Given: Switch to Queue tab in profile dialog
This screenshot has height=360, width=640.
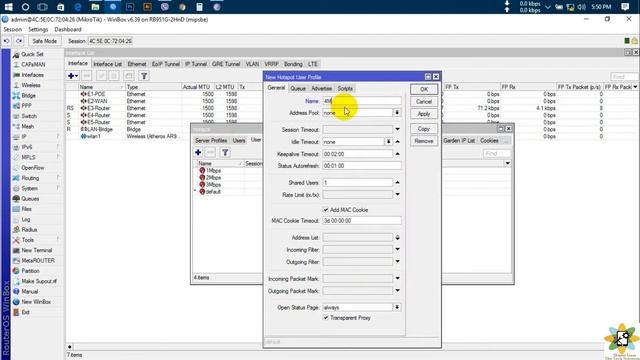Looking at the screenshot, I should (x=298, y=89).
